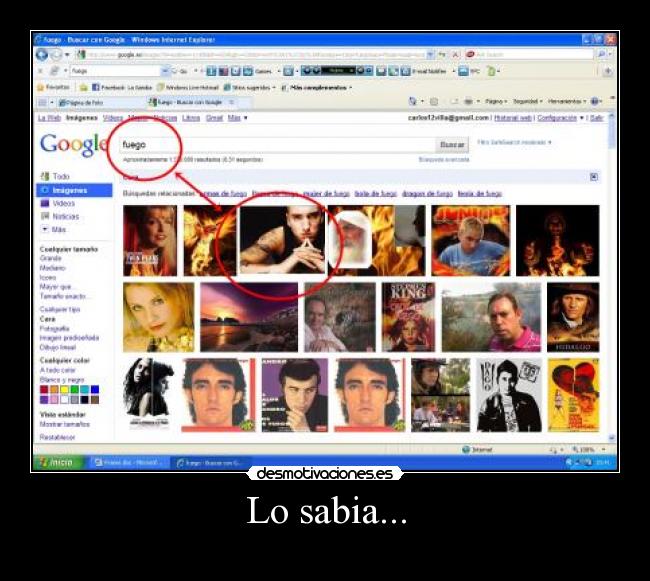Click the Google logo
650x581 pixels.
point(74,144)
